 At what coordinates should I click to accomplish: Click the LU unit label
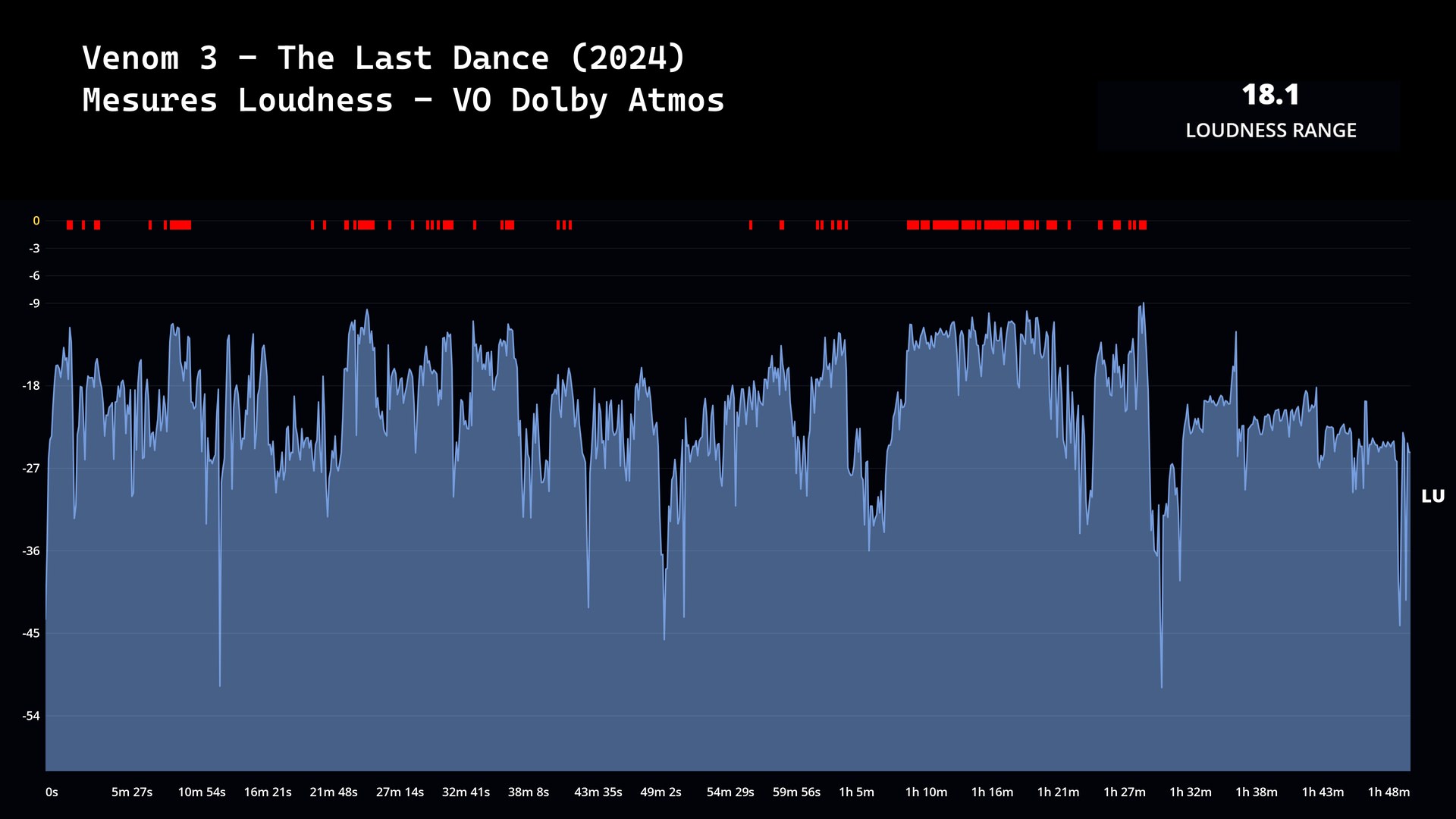click(1432, 497)
